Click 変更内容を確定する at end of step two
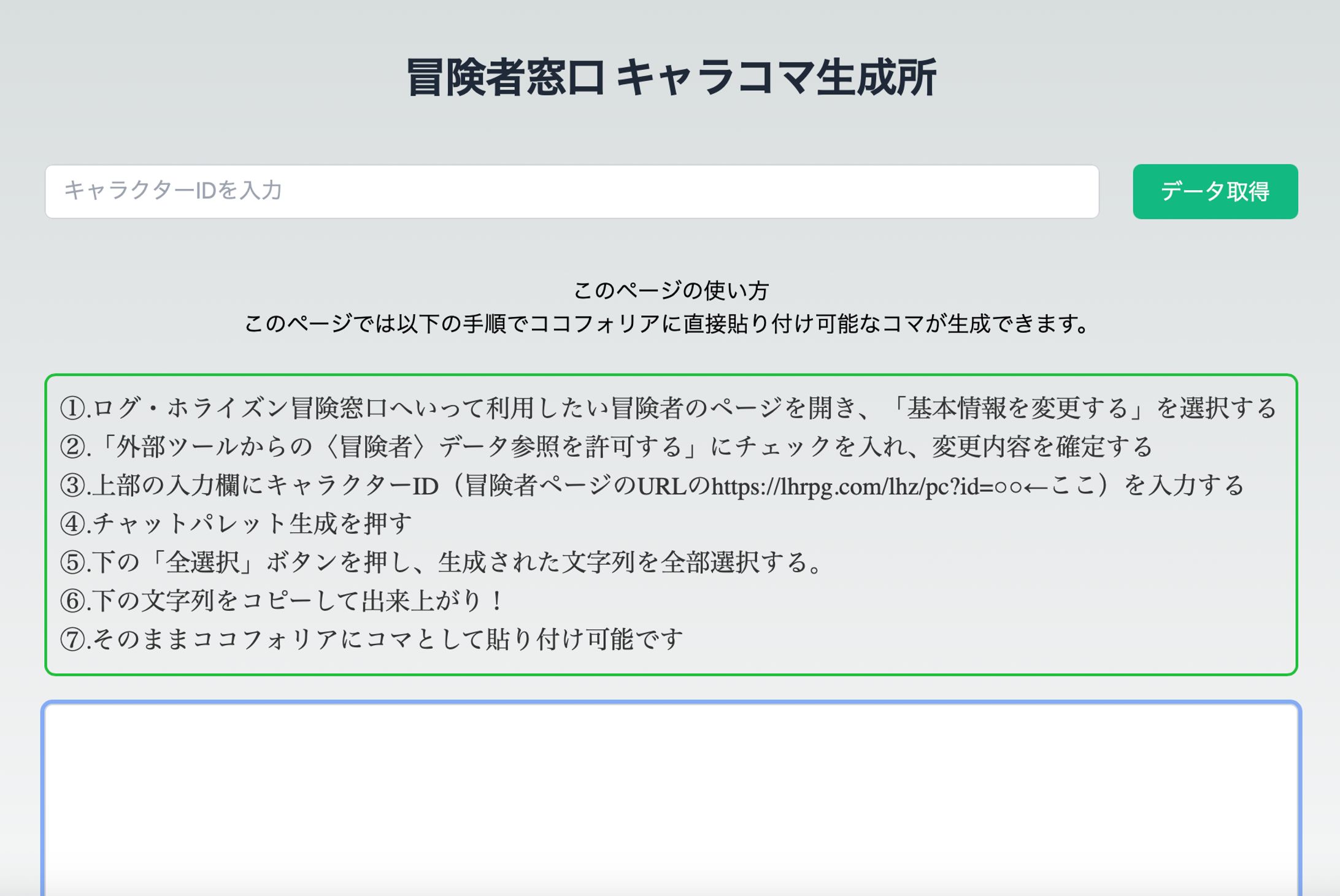The height and width of the screenshot is (896, 1340). click(1042, 447)
